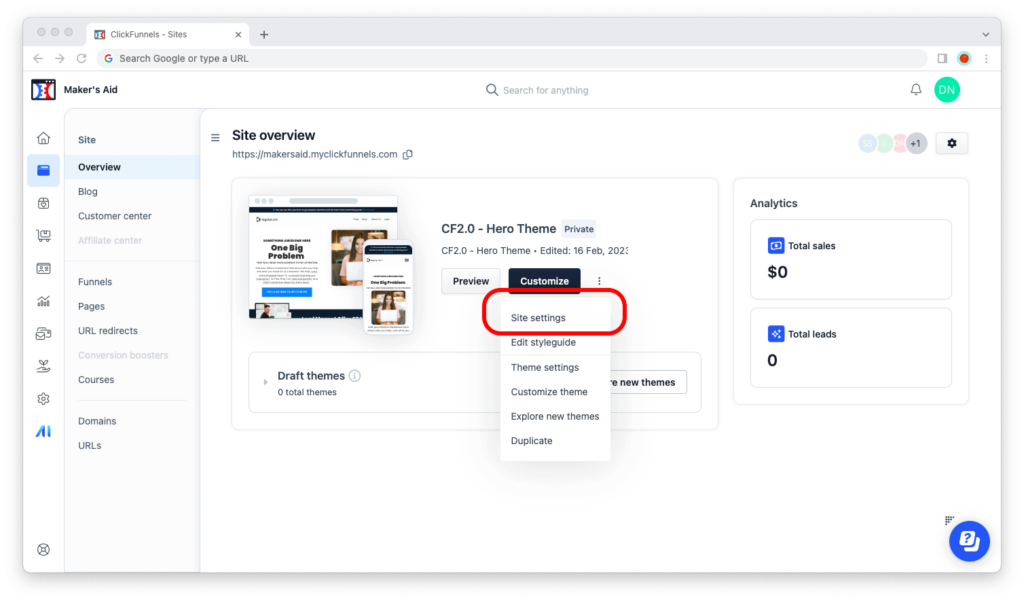The height and width of the screenshot is (601, 1024).
Task: Open the Home icon in left rail
Action: 44,138
